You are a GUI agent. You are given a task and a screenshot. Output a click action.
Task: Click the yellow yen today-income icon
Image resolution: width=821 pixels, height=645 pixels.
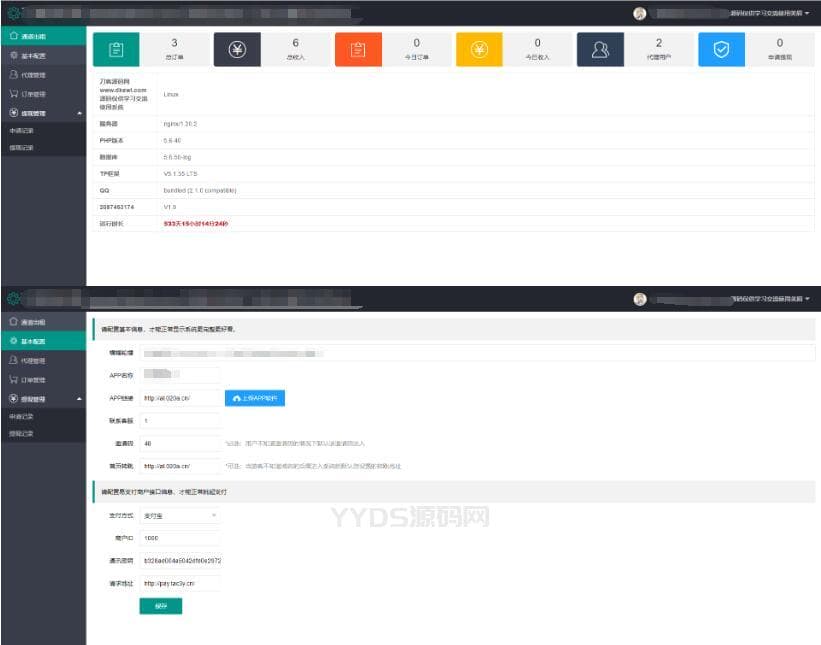tap(479, 50)
